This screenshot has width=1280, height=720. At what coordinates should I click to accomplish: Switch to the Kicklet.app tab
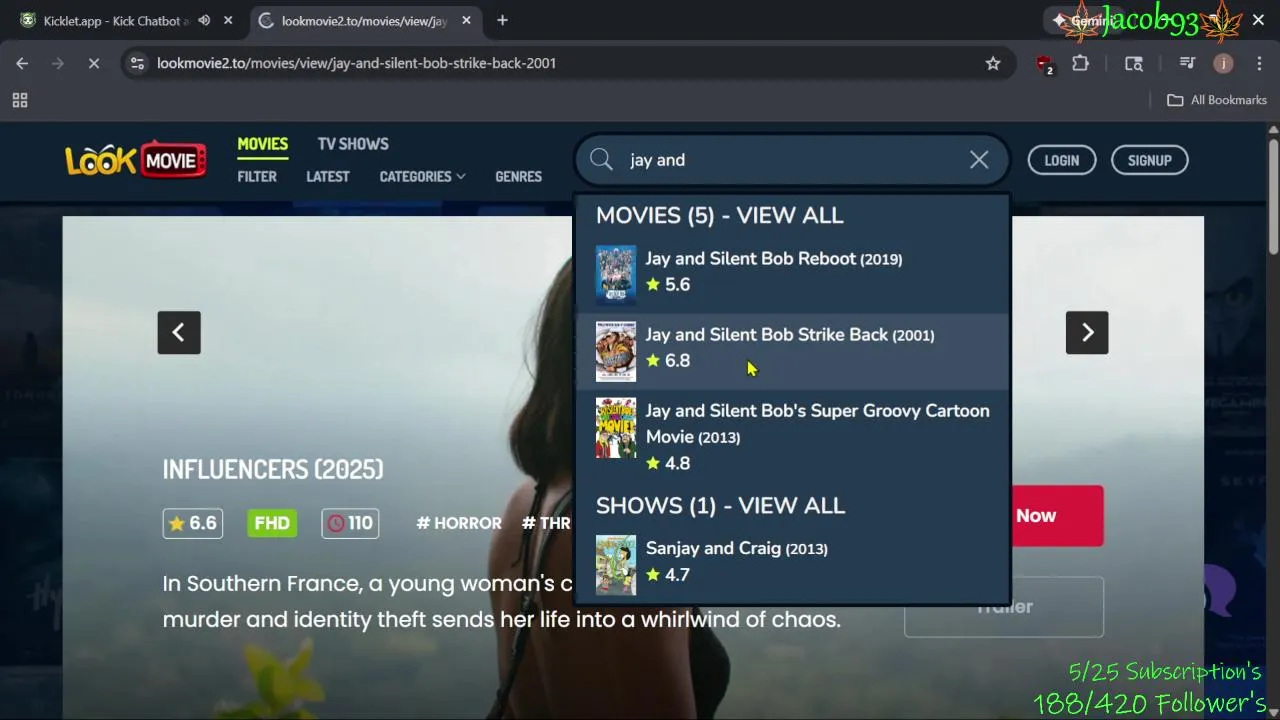point(122,20)
